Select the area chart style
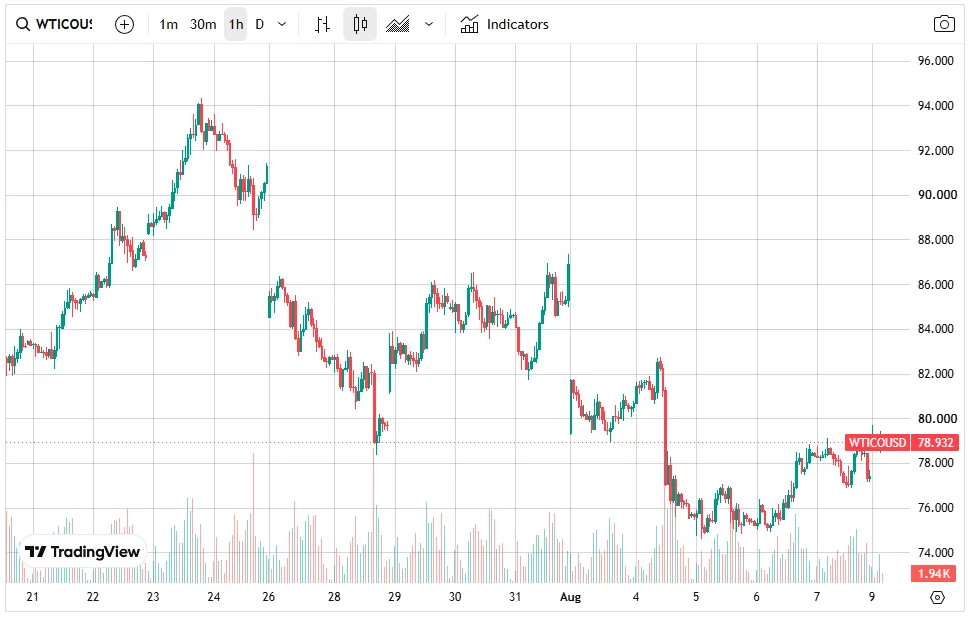Screen dimensions: 969x618 pyautogui.click(x=397, y=24)
